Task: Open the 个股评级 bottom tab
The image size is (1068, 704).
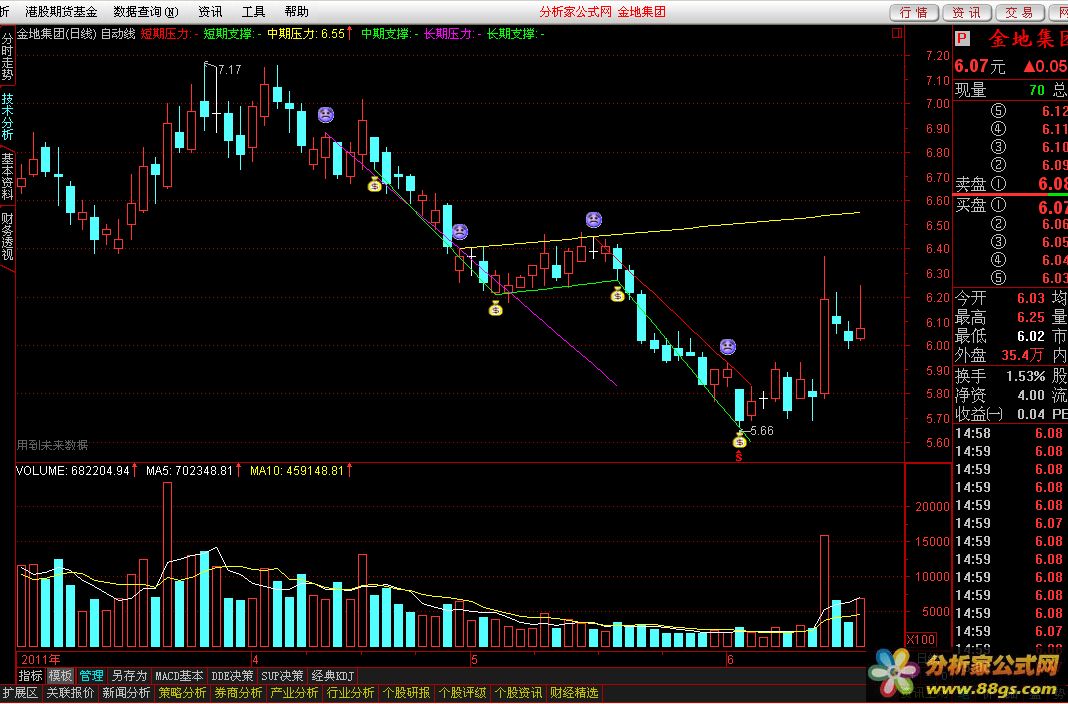Action: point(462,692)
